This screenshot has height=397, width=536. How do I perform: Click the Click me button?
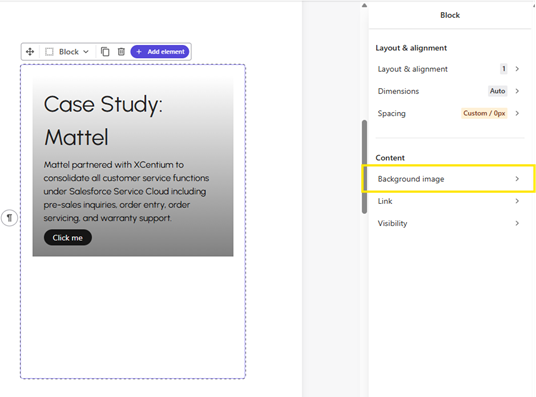68,238
